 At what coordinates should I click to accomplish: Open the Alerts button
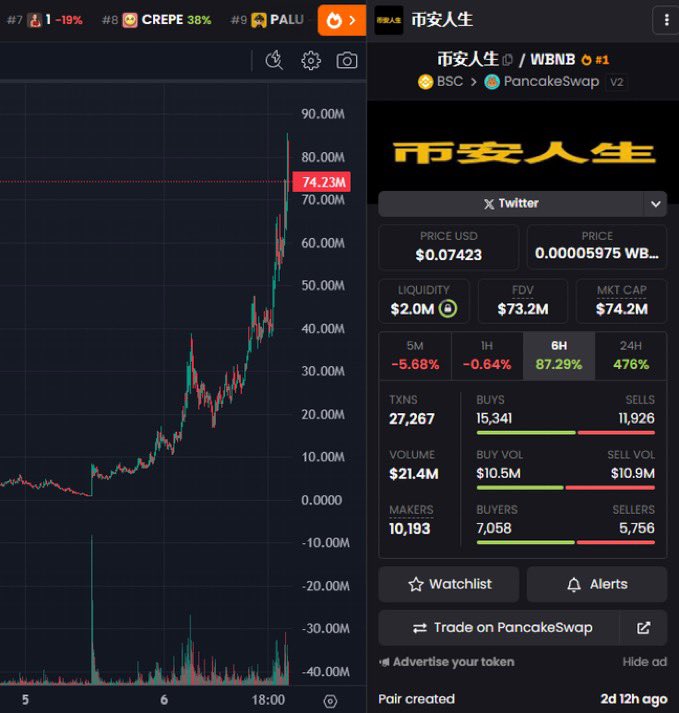[597, 584]
